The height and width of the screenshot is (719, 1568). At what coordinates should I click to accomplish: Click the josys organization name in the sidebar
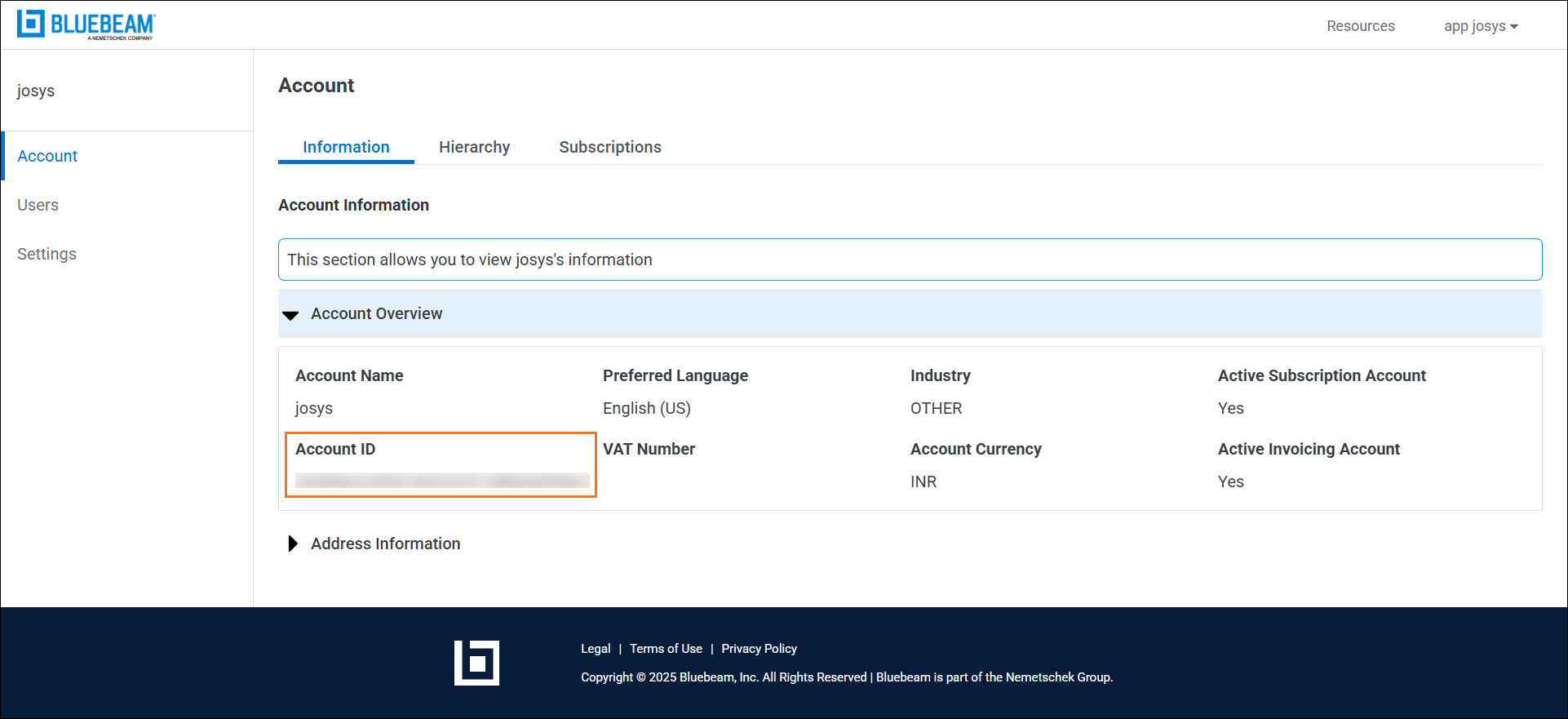[36, 91]
